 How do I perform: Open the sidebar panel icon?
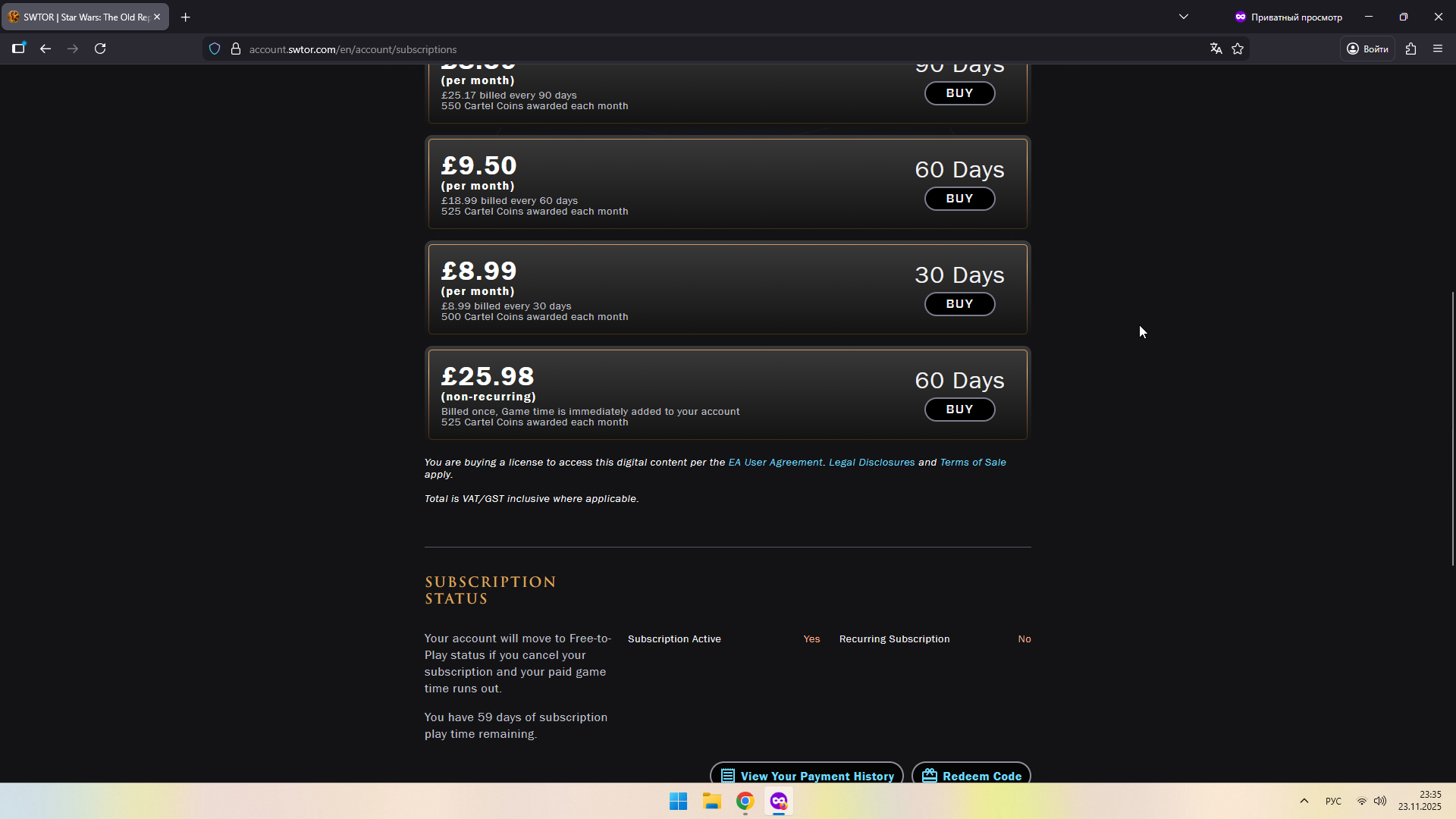click(x=19, y=49)
